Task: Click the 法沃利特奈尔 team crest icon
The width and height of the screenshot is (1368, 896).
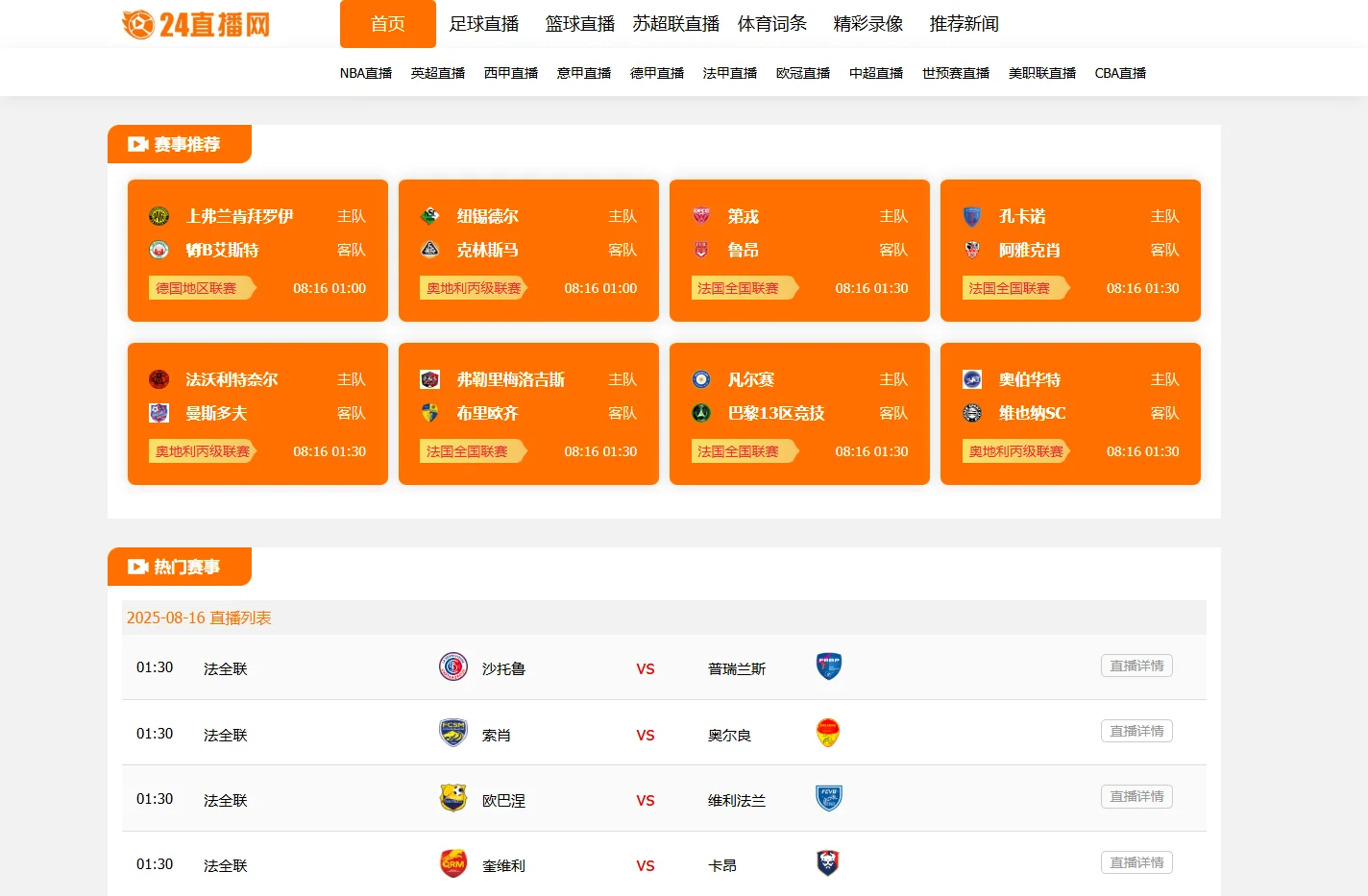Action: [x=159, y=379]
